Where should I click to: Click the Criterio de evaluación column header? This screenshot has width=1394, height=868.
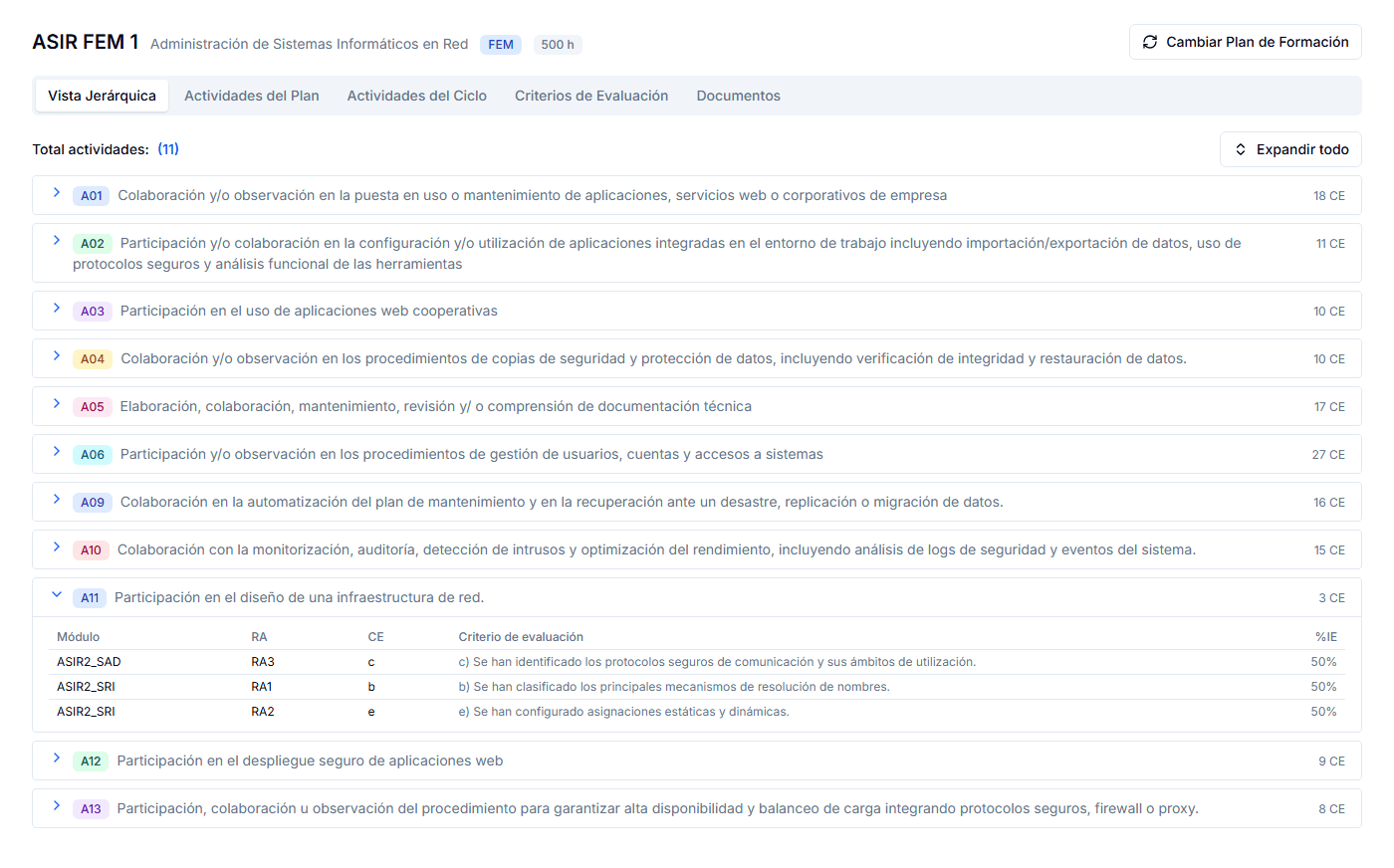[521, 637]
